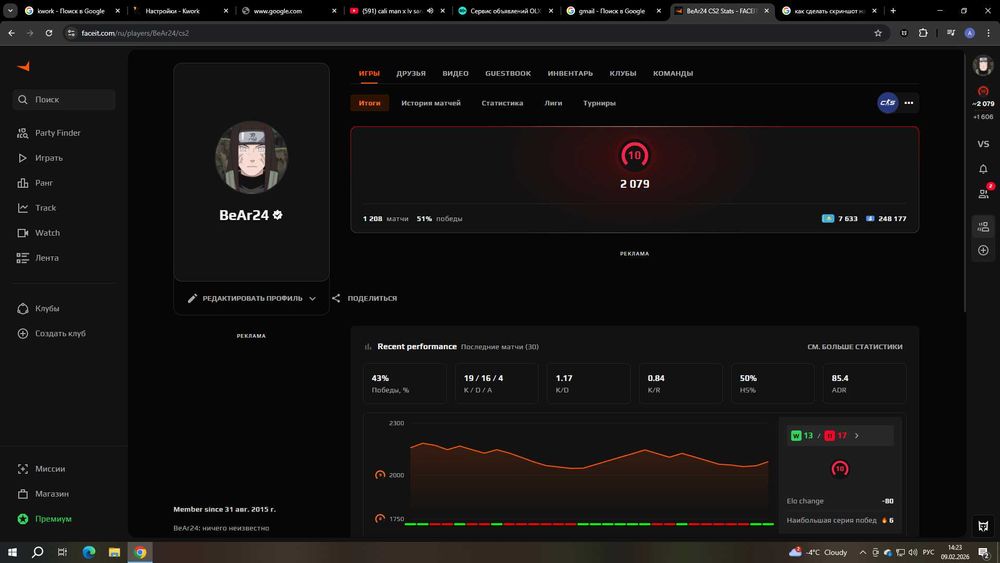
Task: Click the CS2 game selector icon
Action: [887, 103]
